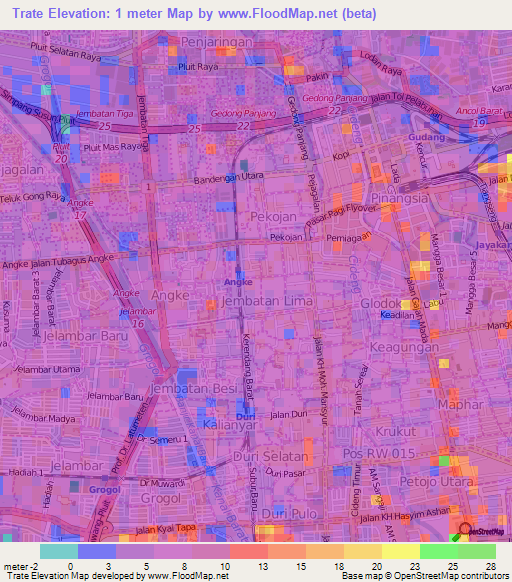Click the Kerendang Barat street label
The height and width of the screenshot is (582, 512).
coord(248,367)
